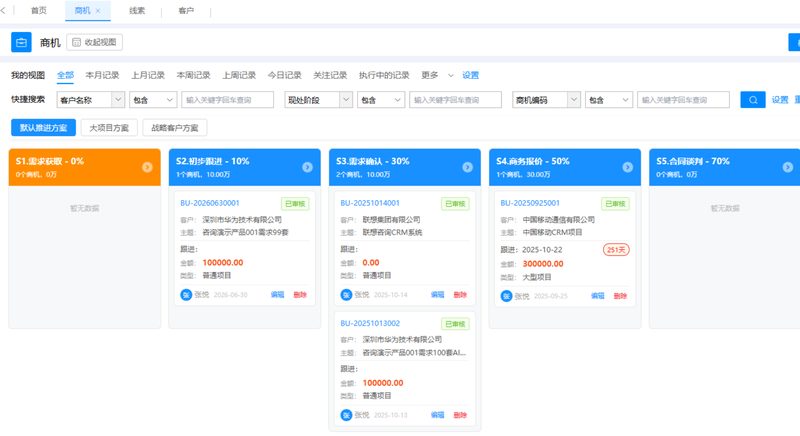This screenshot has width=800, height=436.
Task: Click 设置 link next to 更多
Action: tap(470, 75)
